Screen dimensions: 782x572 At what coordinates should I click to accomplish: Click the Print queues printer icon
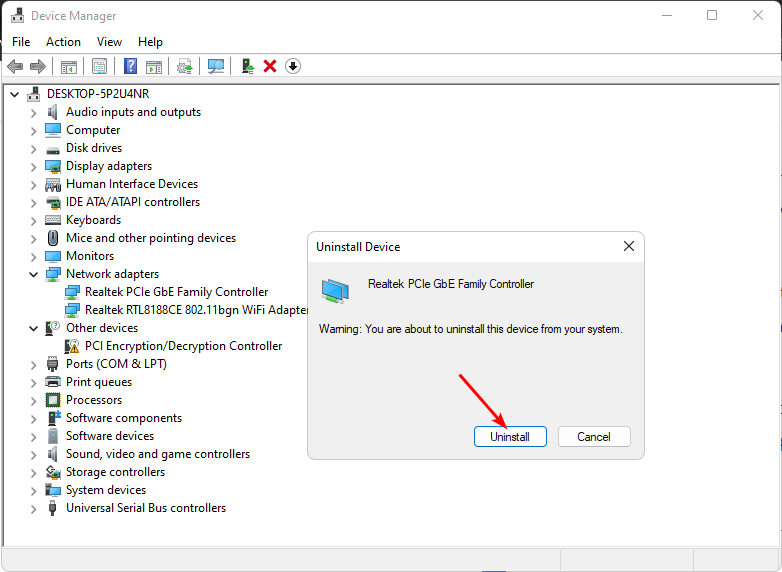pos(53,382)
